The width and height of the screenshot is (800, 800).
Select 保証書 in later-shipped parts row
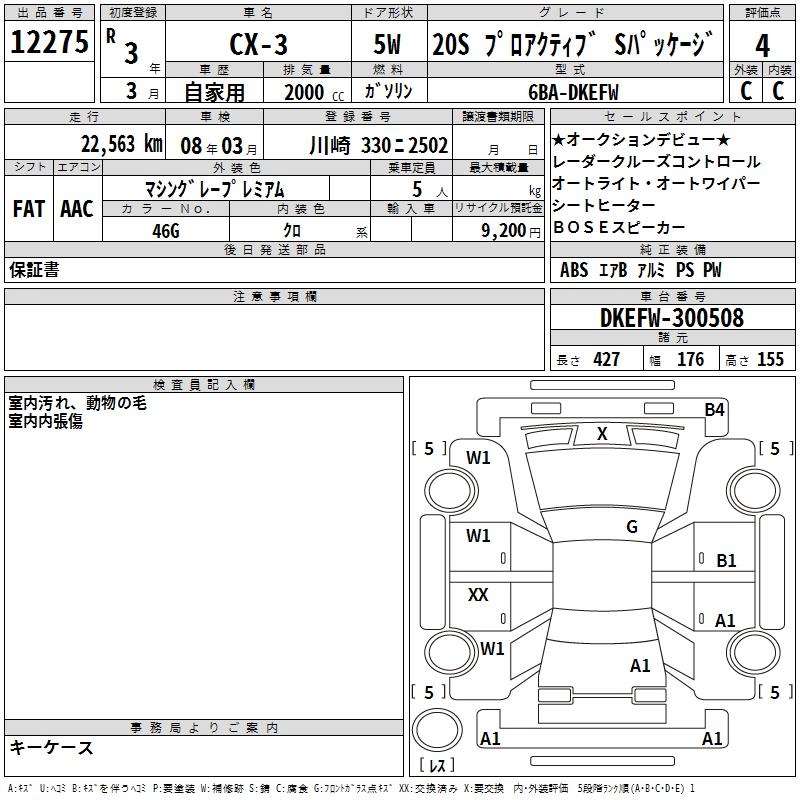pyautogui.click(x=34, y=270)
